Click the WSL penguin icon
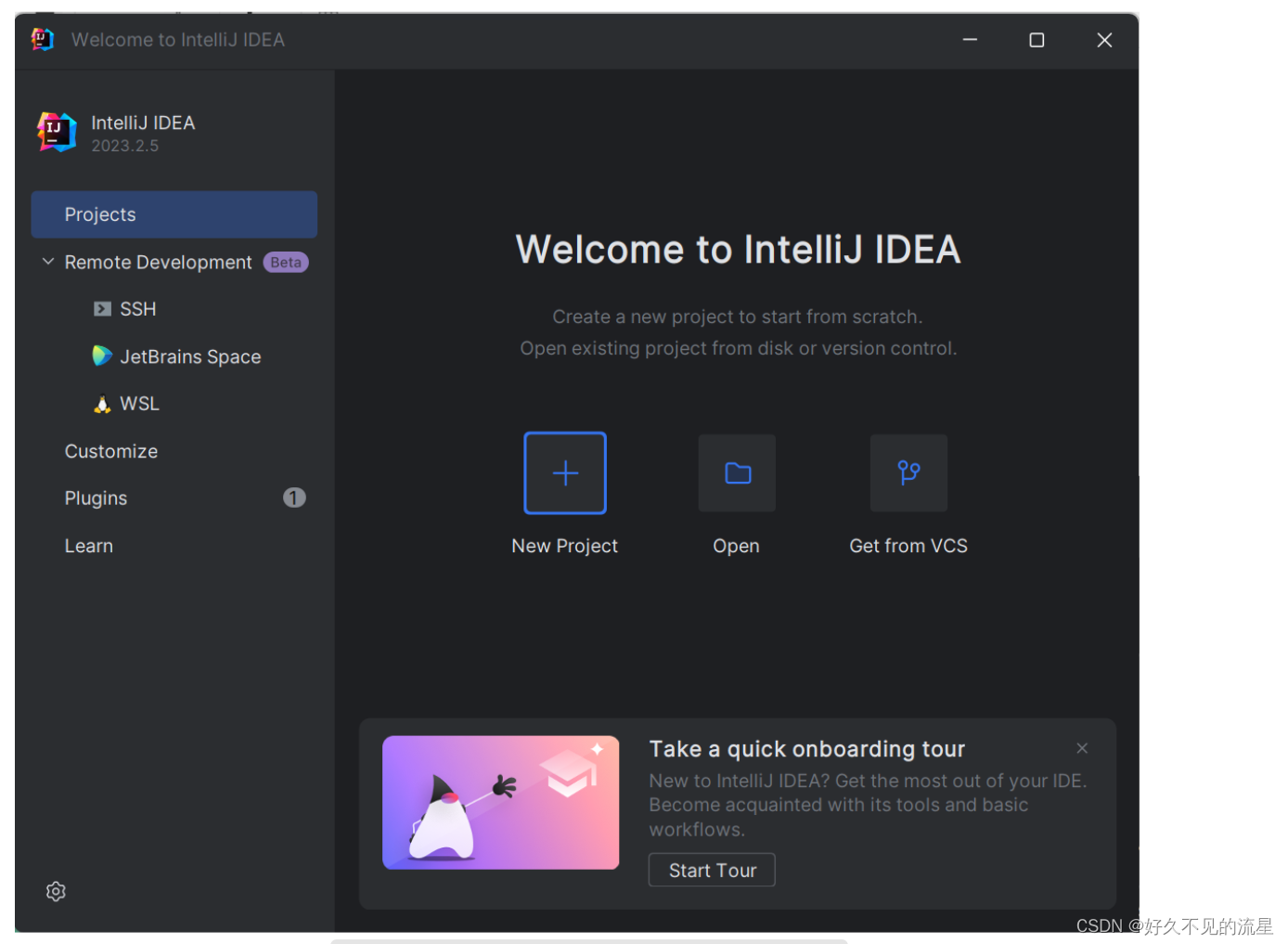Viewport: 1288px width, 944px height. click(x=102, y=404)
